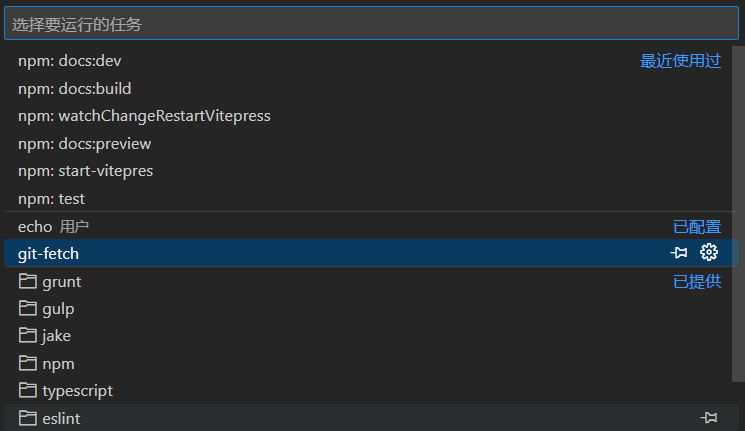The height and width of the screenshot is (431, 745).
Task: Select npm: watchChangeRestartVitepress task
Action: point(144,116)
